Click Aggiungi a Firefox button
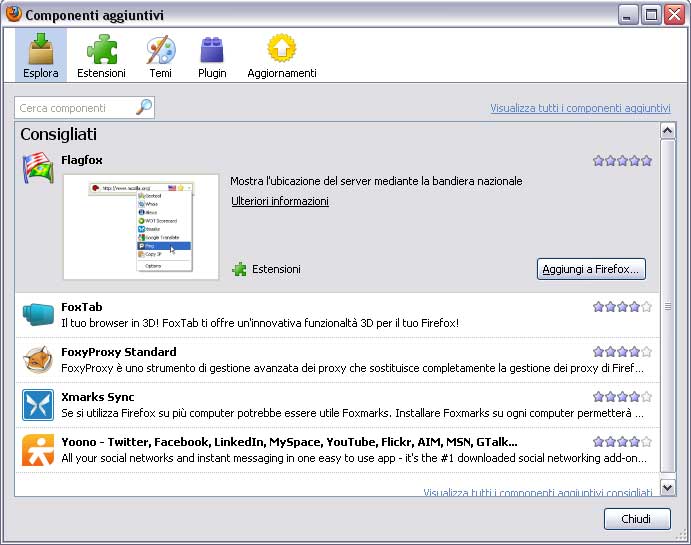 click(x=591, y=269)
